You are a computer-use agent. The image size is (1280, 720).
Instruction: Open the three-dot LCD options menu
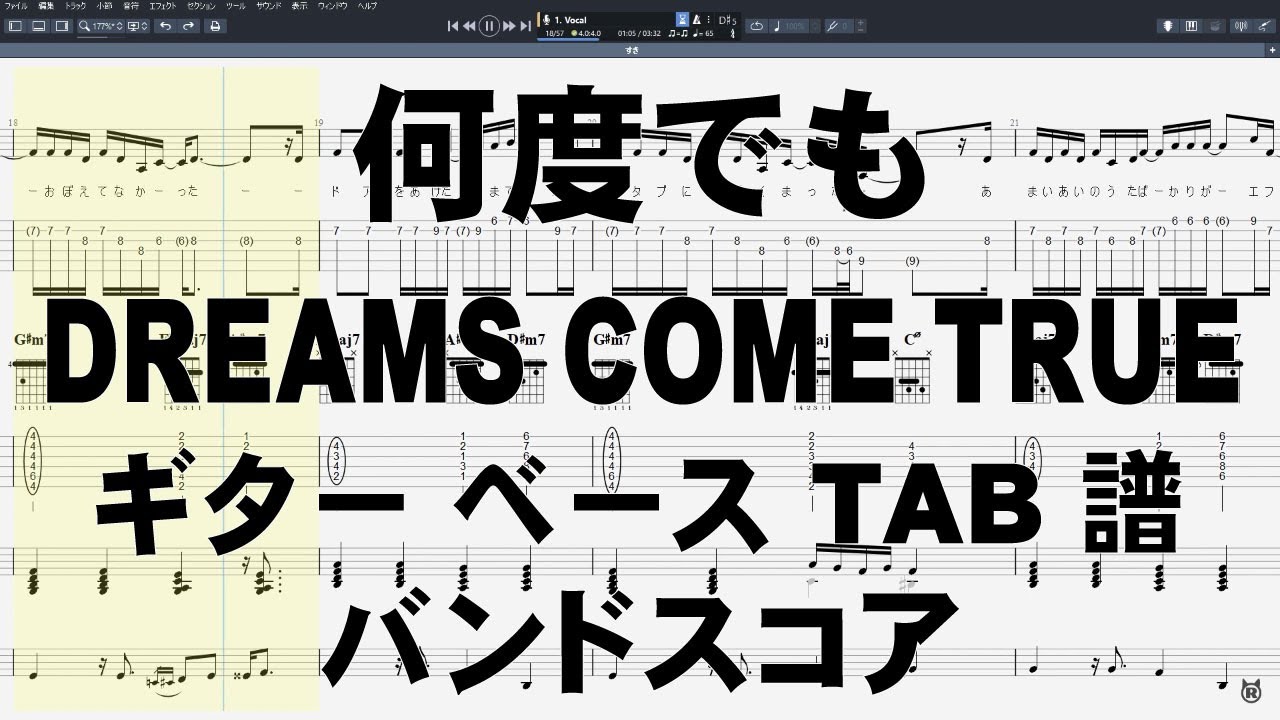[709, 20]
